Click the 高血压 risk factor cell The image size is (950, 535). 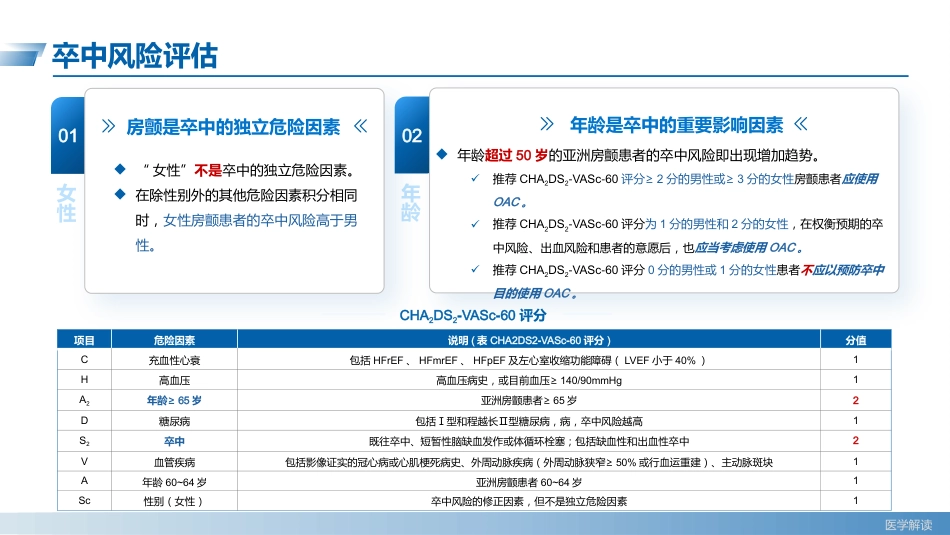point(174,380)
